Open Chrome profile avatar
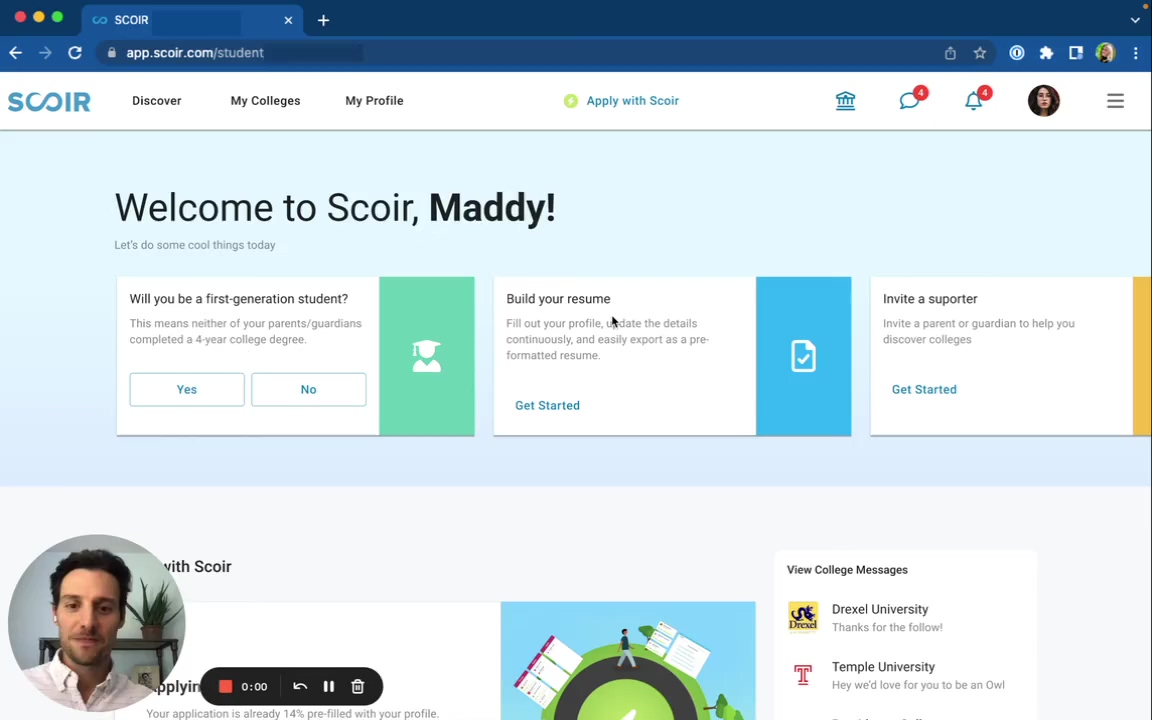Screen dimensions: 1152x720 [x=1105, y=53]
